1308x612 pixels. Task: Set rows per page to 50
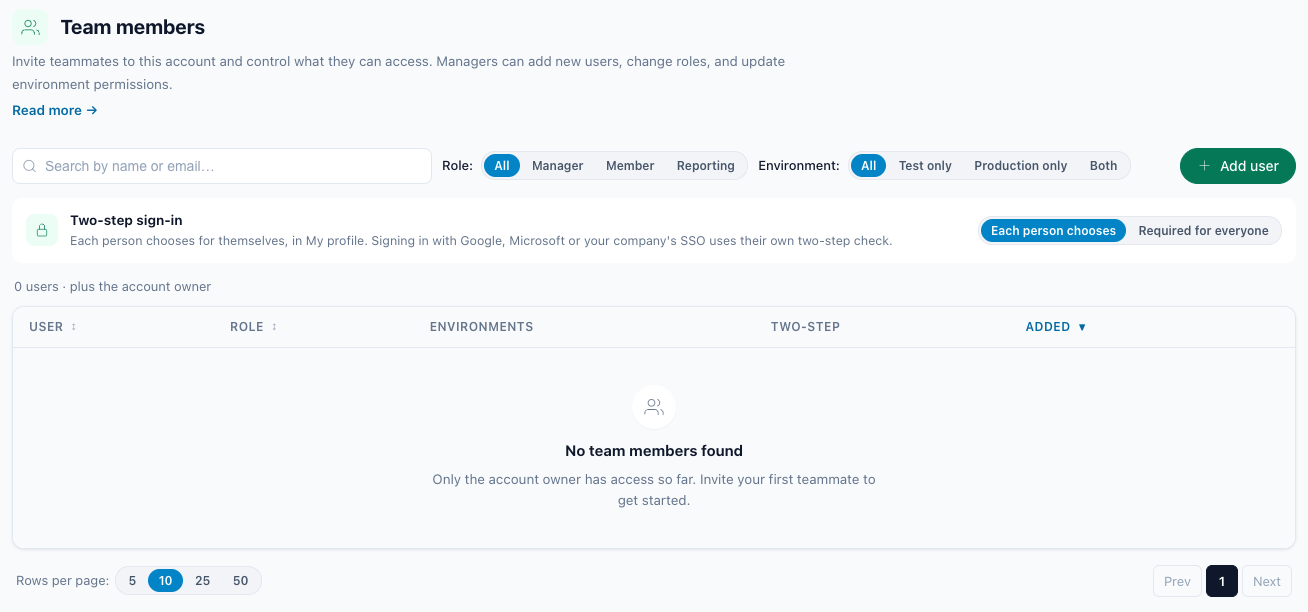(240, 581)
